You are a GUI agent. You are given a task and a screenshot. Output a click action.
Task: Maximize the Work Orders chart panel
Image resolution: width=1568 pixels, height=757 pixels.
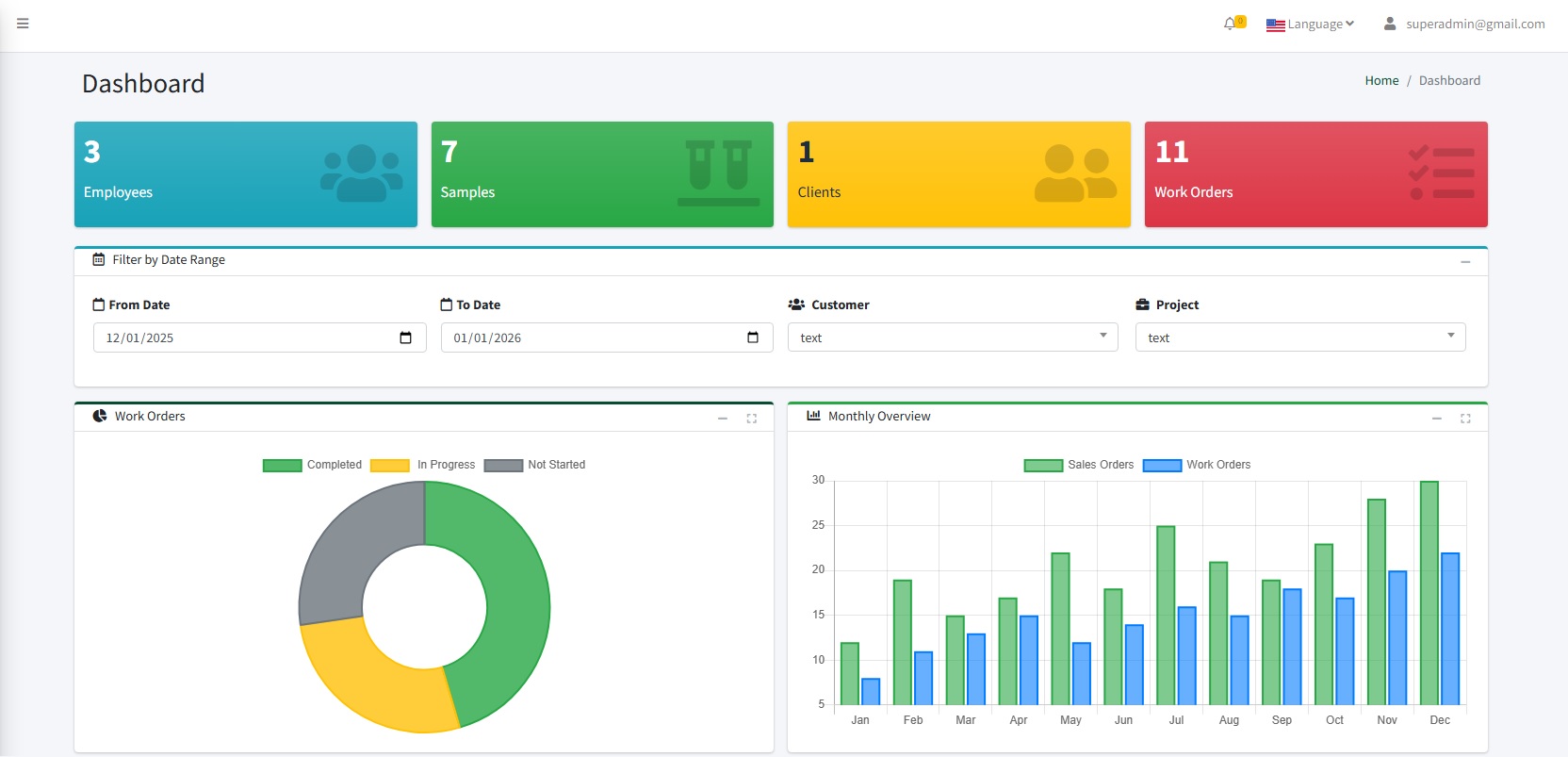[x=751, y=418]
